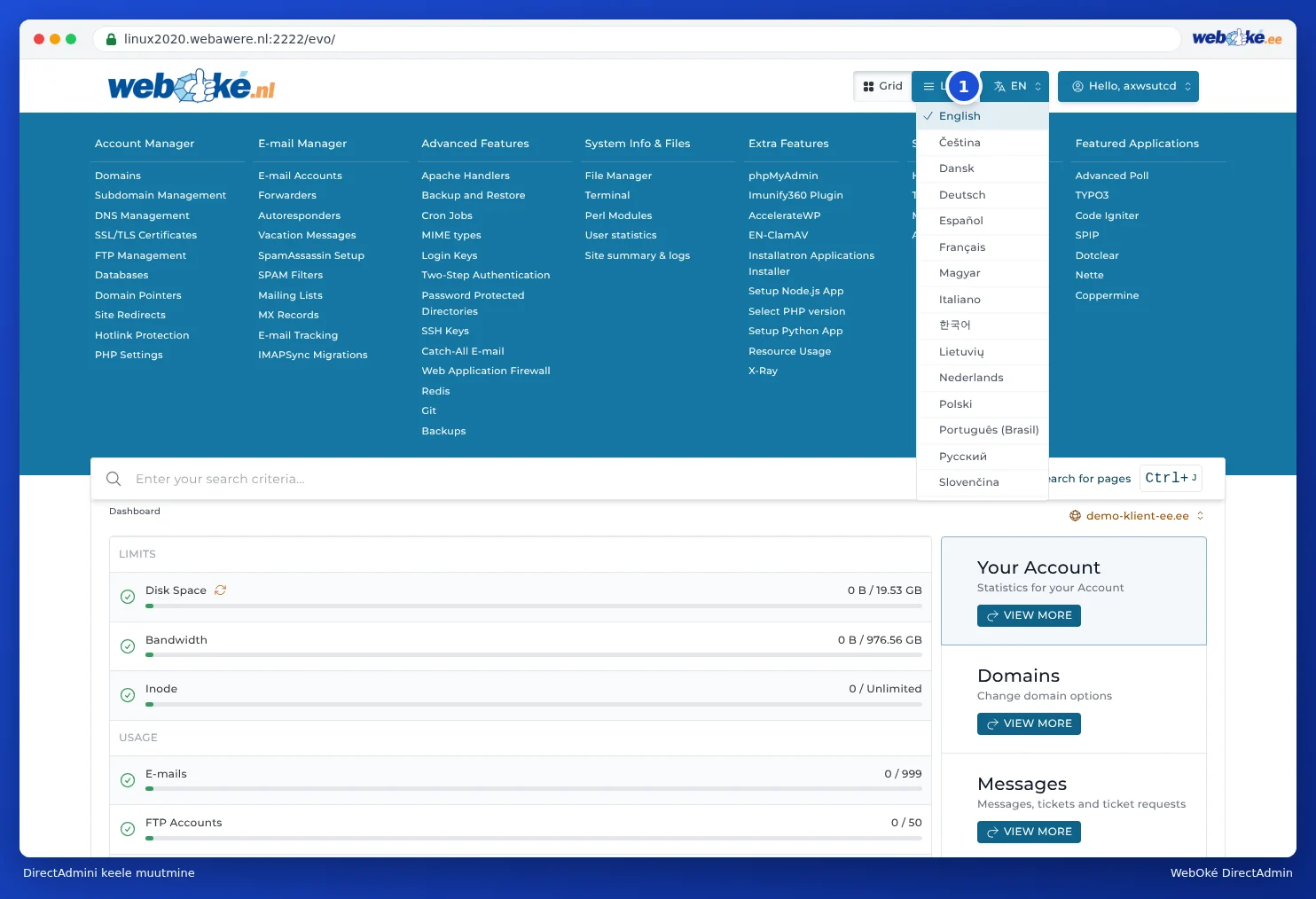The image size is (1316, 899).
Task: Click the Bandwidth status check icon
Action: [x=128, y=646]
